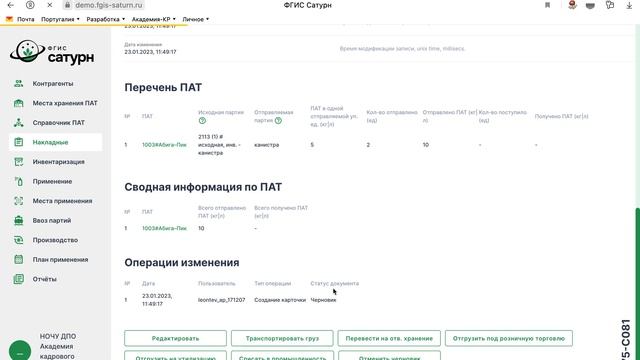The image size is (640, 360).
Task: Click the browser profile account icon
Action: click(30, 5)
